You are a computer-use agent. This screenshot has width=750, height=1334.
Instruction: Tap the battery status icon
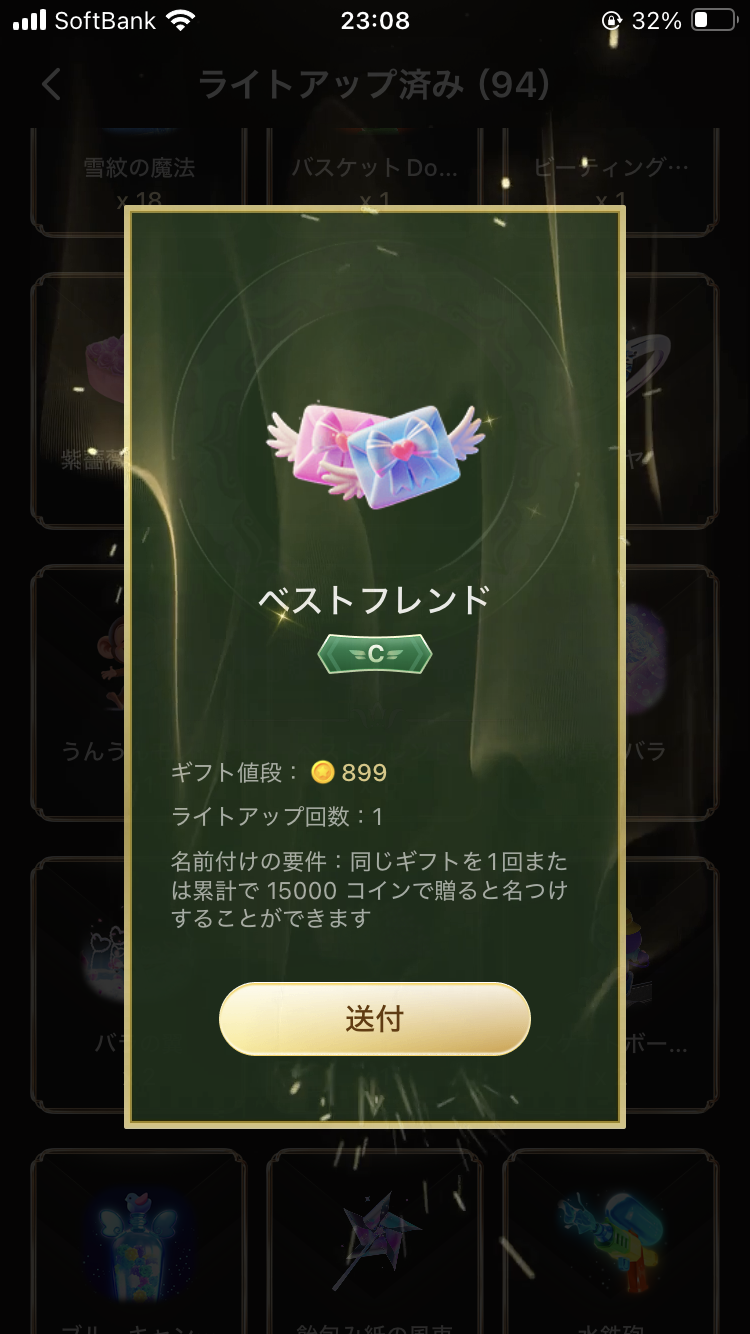pos(714,21)
